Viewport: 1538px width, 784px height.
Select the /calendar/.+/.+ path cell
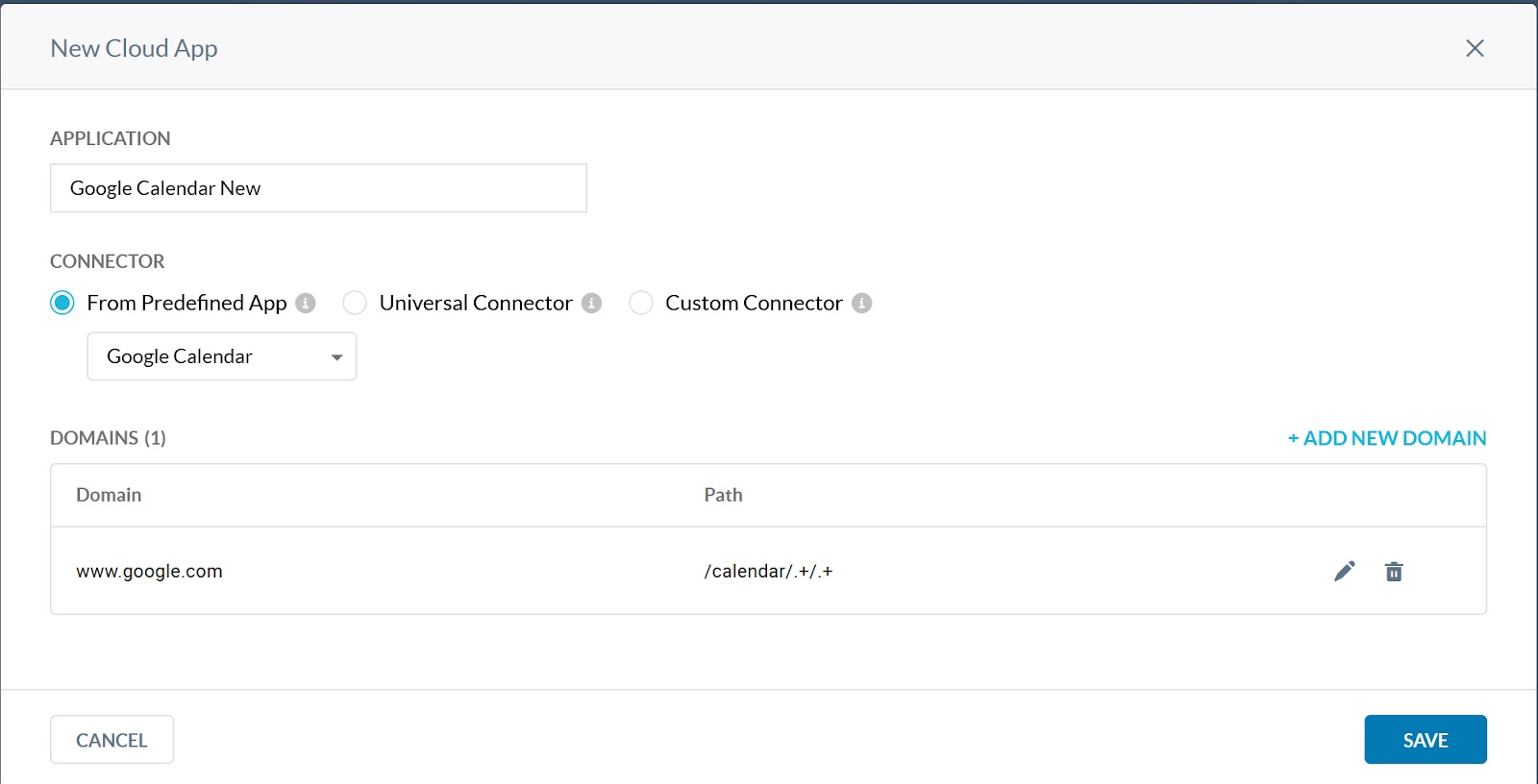click(768, 571)
